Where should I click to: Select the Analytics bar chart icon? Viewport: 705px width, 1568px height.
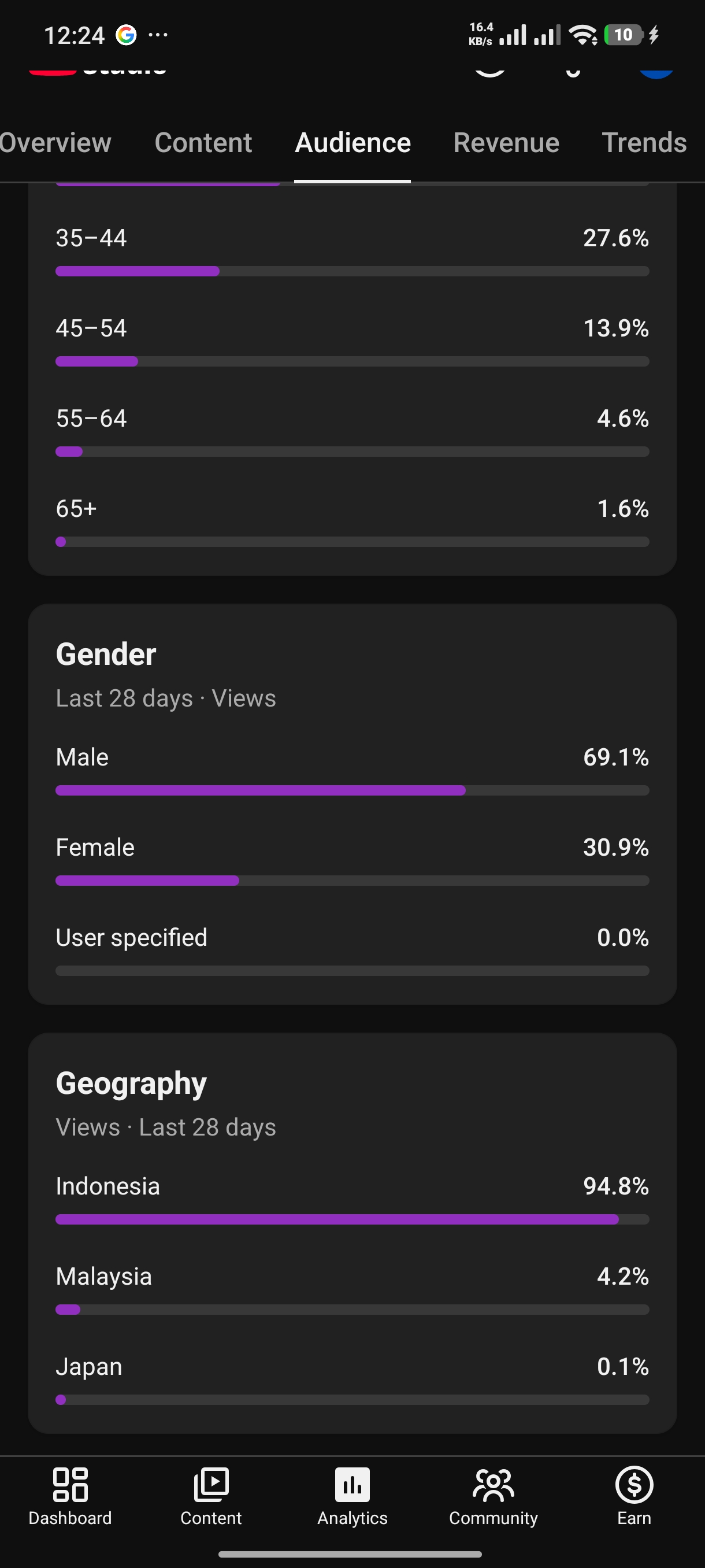(x=352, y=1485)
